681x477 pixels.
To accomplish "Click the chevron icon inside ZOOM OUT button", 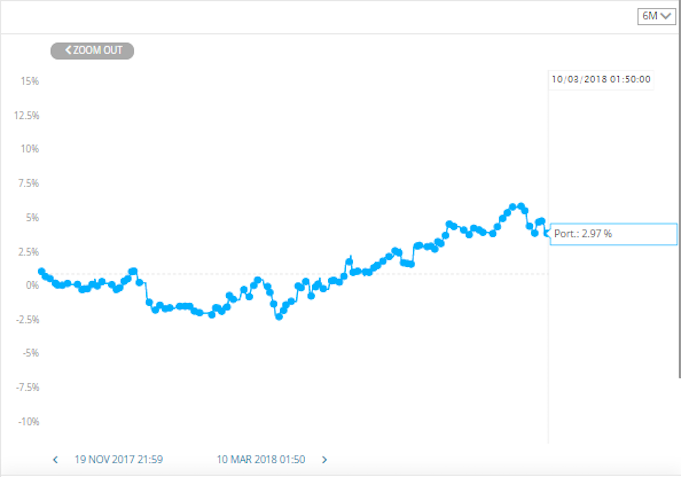I will (x=68, y=50).
